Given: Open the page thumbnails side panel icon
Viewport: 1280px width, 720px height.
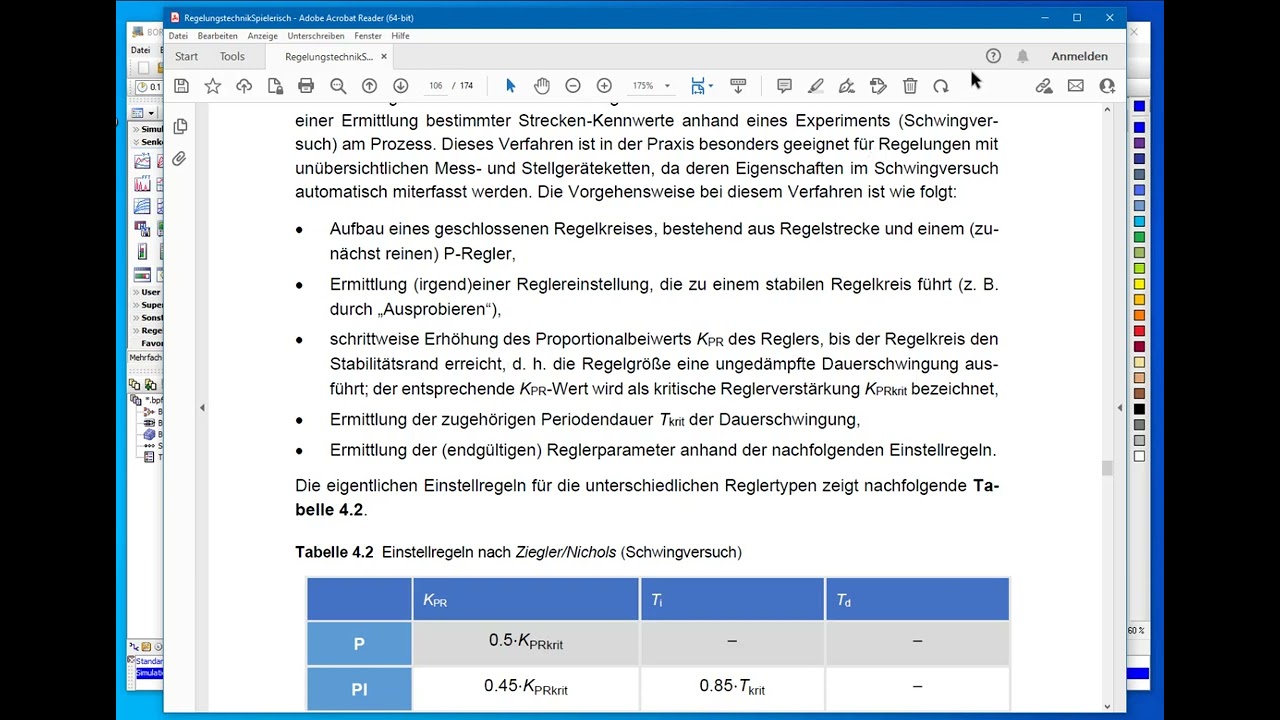Looking at the screenshot, I should tap(180, 127).
